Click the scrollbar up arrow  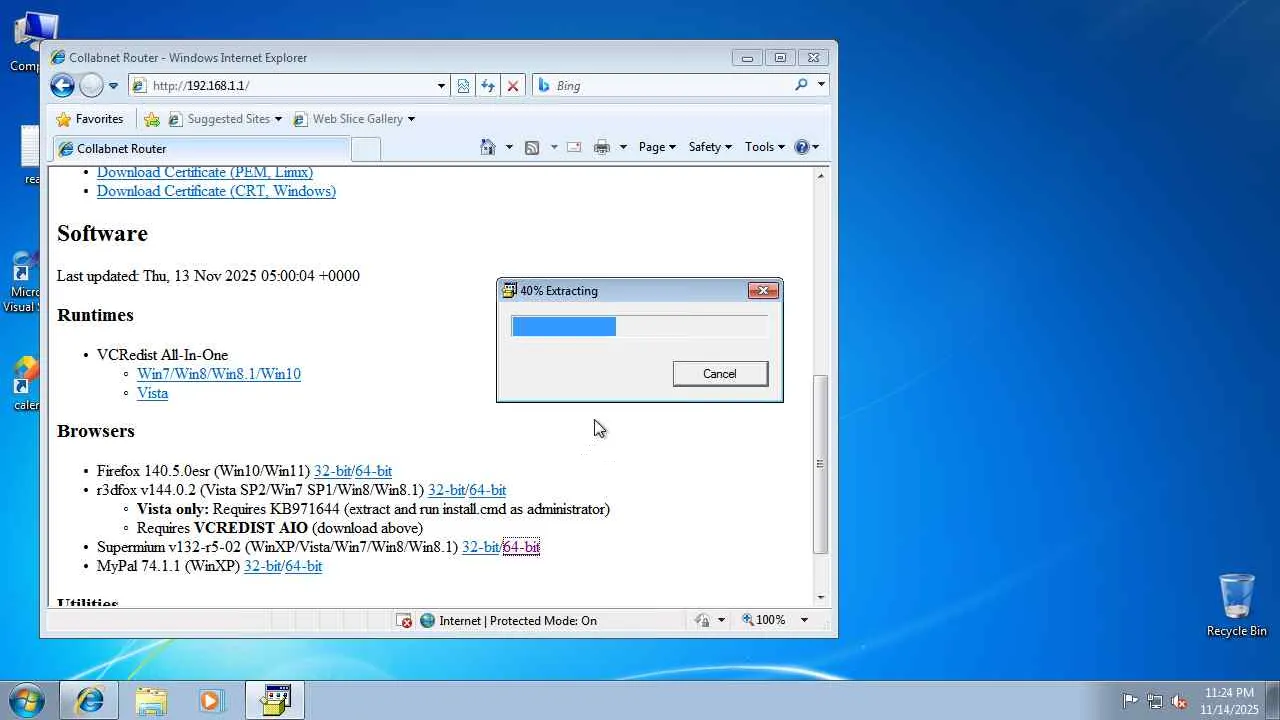[x=821, y=176]
